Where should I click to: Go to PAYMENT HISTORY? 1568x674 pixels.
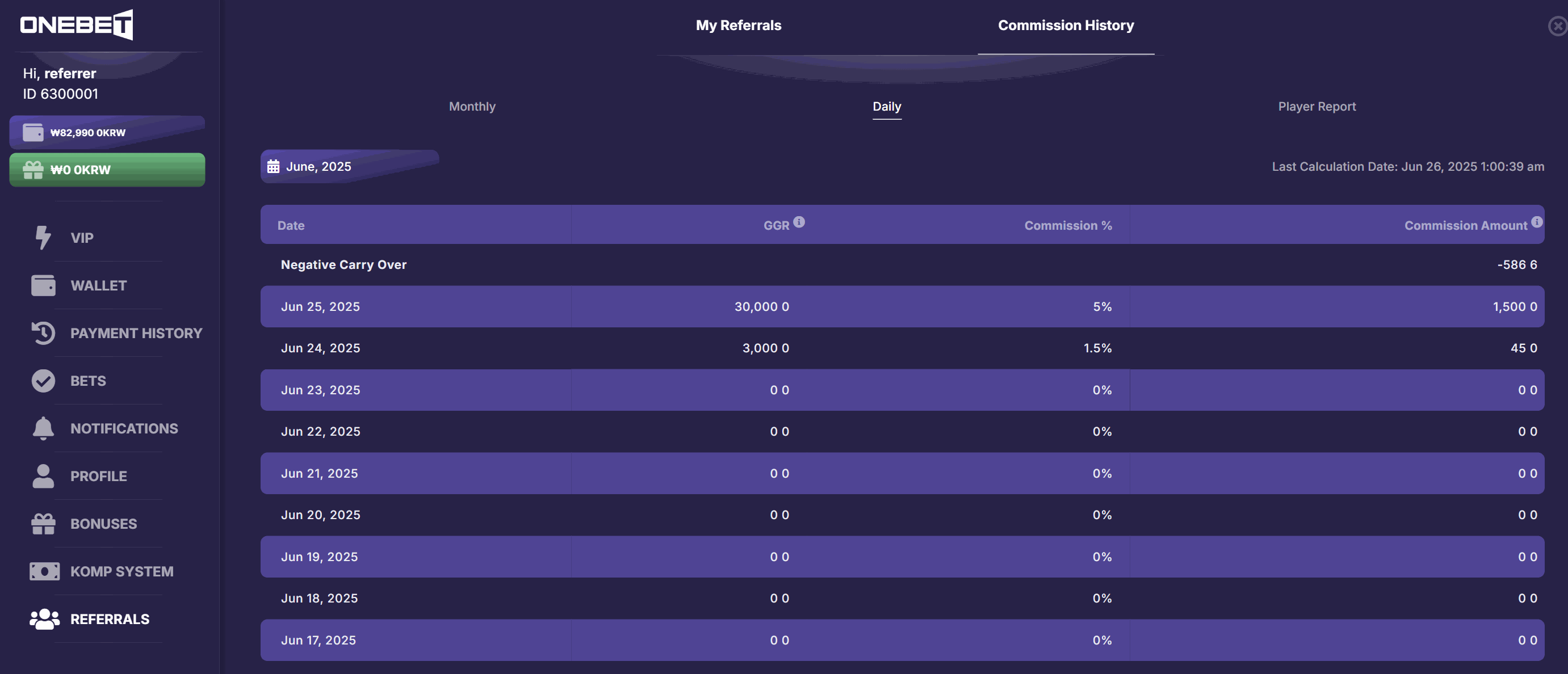click(136, 332)
